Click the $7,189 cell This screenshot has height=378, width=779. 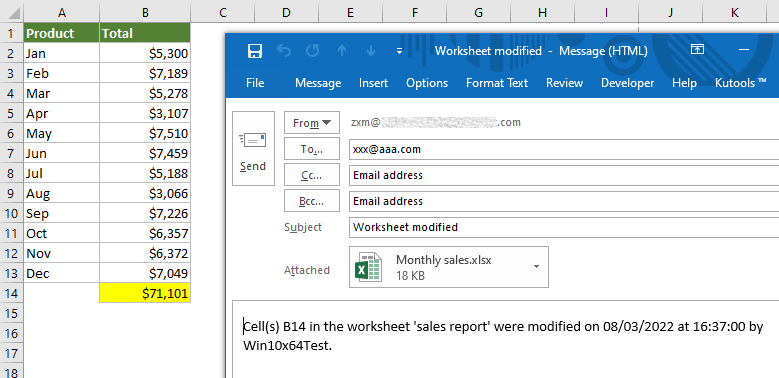point(145,73)
